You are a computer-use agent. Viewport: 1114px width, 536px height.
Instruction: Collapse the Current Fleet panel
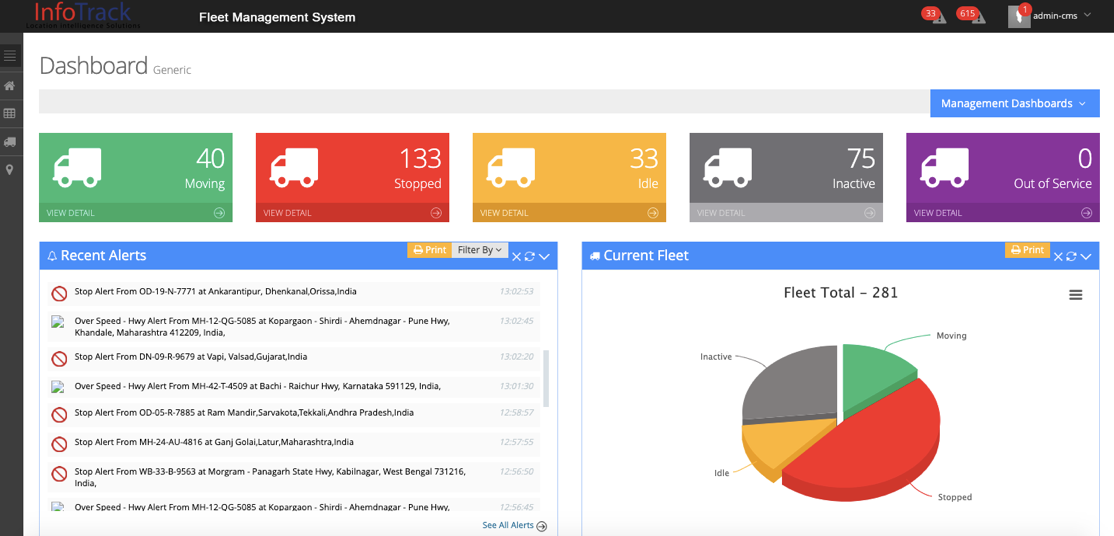point(1086,257)
